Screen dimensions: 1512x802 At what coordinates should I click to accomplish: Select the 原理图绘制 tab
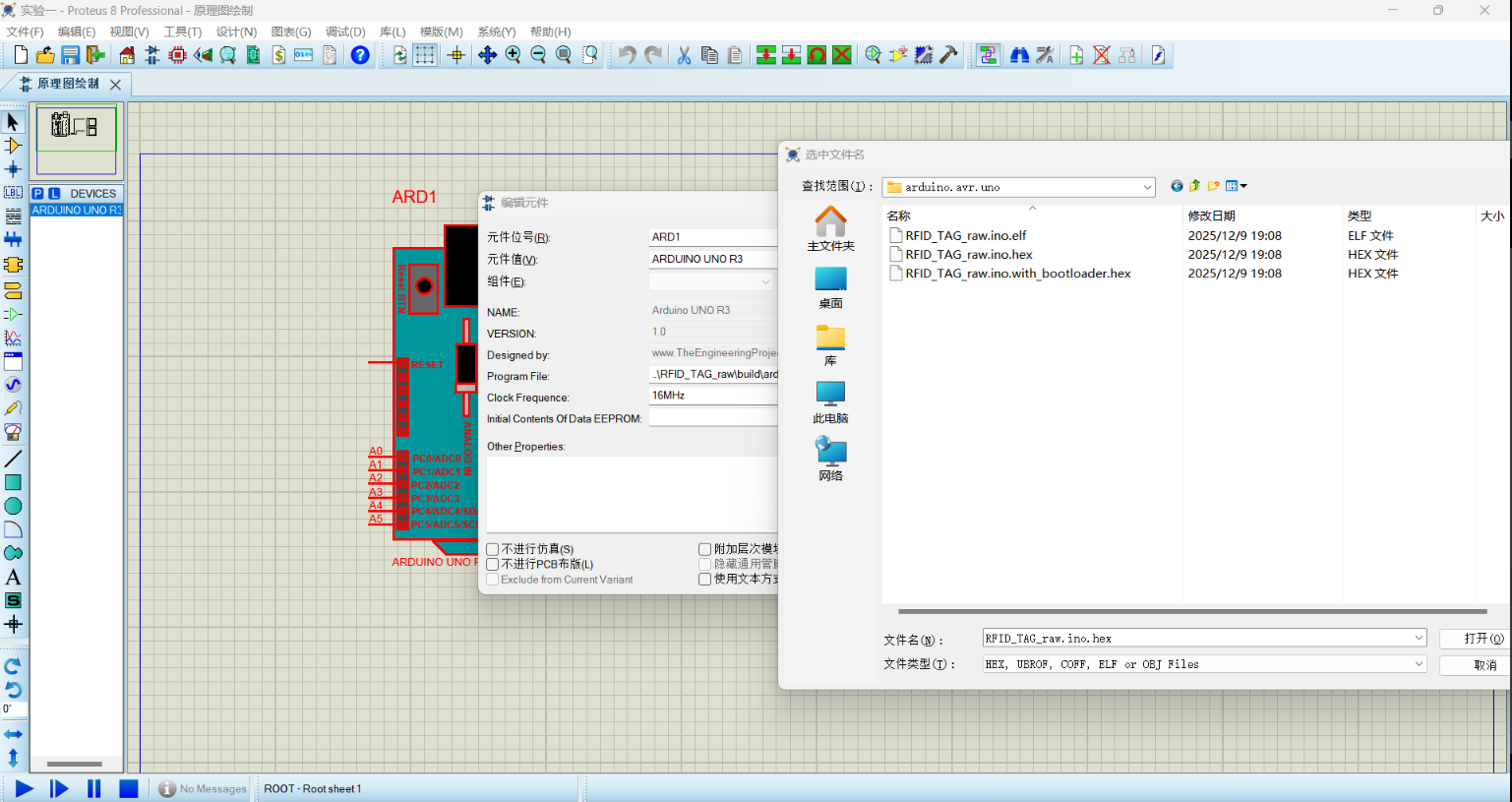click(68, 84)
